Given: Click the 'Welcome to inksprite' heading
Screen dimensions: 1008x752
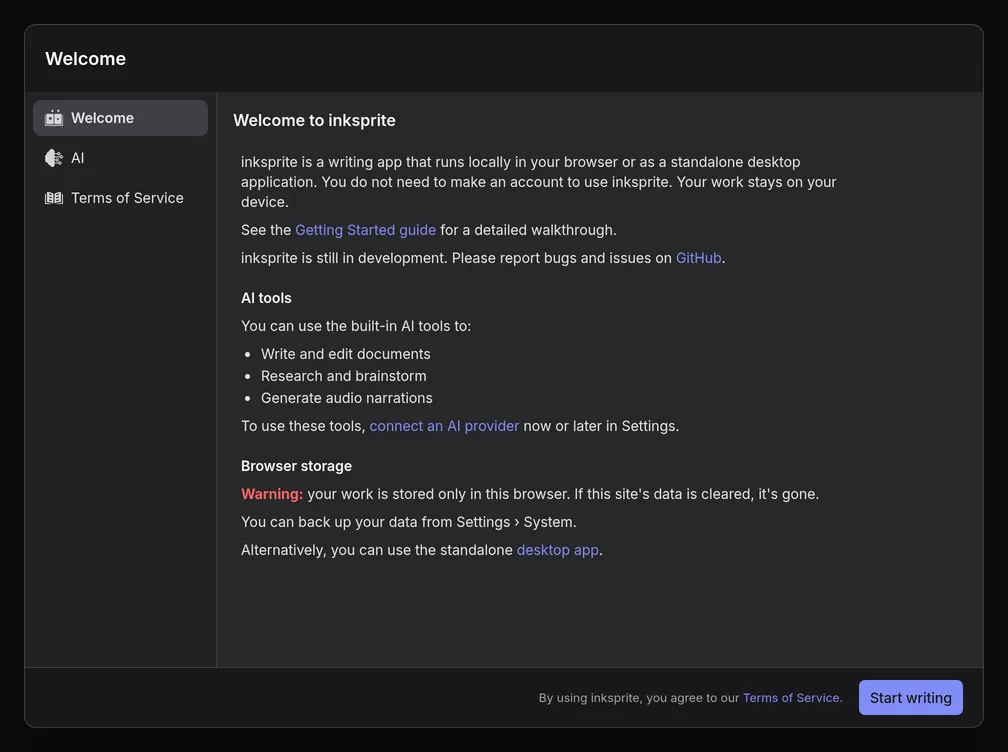Looking at the screenshot, I should pos(314,120).
